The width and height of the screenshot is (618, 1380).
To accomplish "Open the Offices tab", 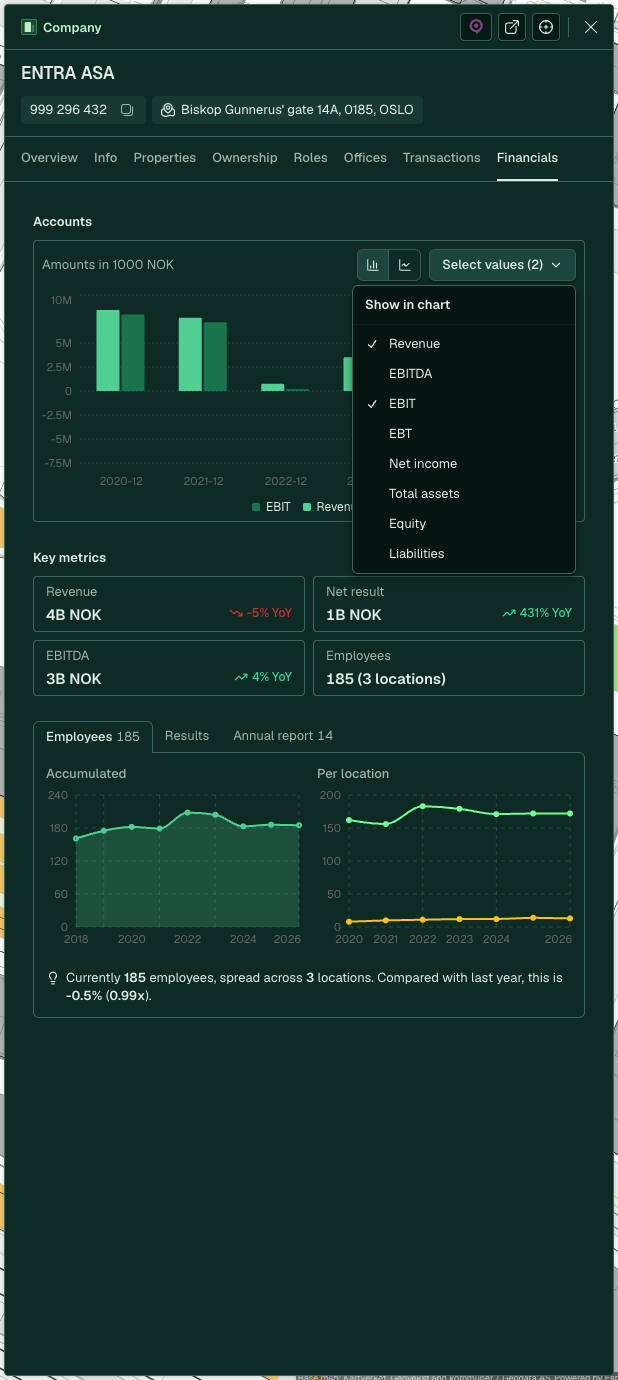I will point(365,158).
